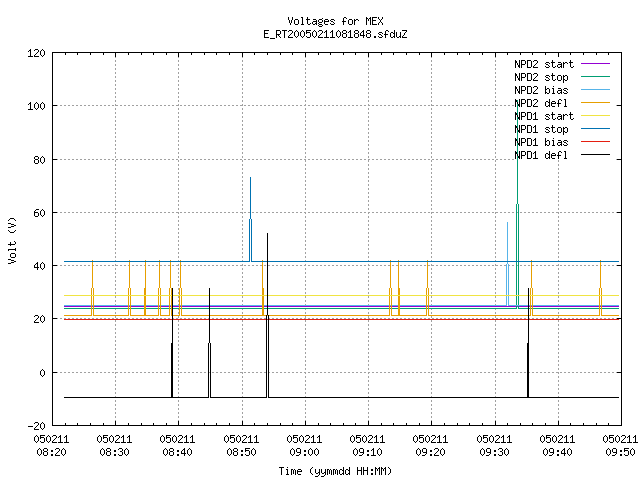
Task: Click the x-axis tick label 09:20
Action: click(x=431, y=452)
